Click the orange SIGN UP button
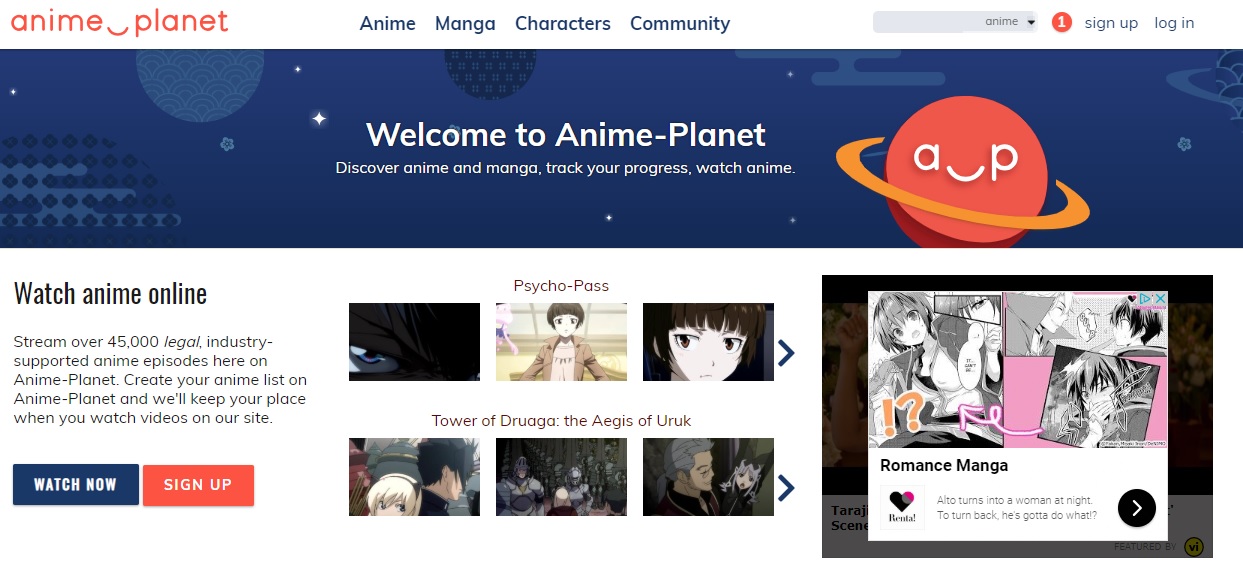Image resolution: width=1243 pixels, height=575 pixels. (198, 485)
